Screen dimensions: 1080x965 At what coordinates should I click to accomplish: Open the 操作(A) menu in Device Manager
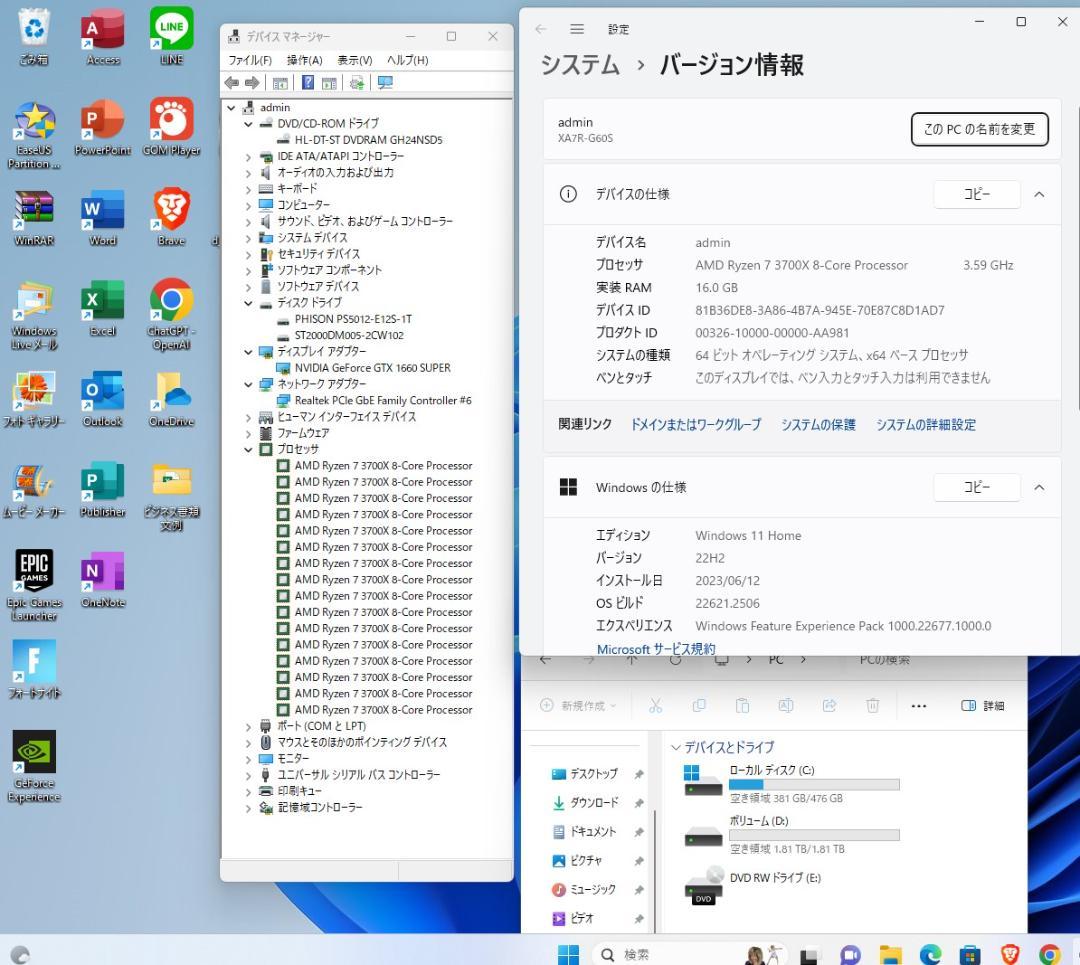click(304, 60)
